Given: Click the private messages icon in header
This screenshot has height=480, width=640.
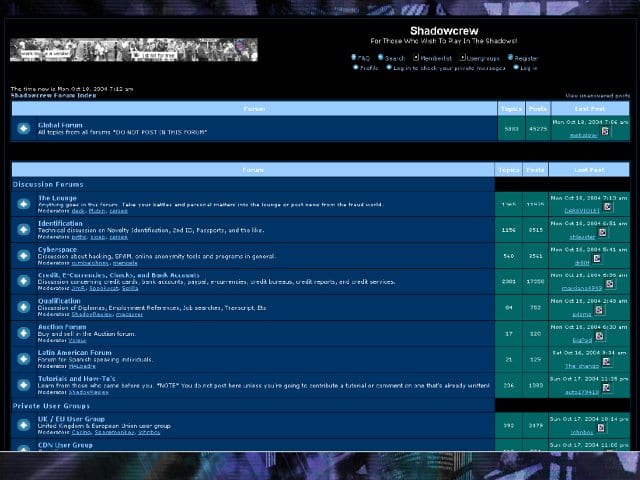Looking at the screenshot, I should tap(389, 67).
